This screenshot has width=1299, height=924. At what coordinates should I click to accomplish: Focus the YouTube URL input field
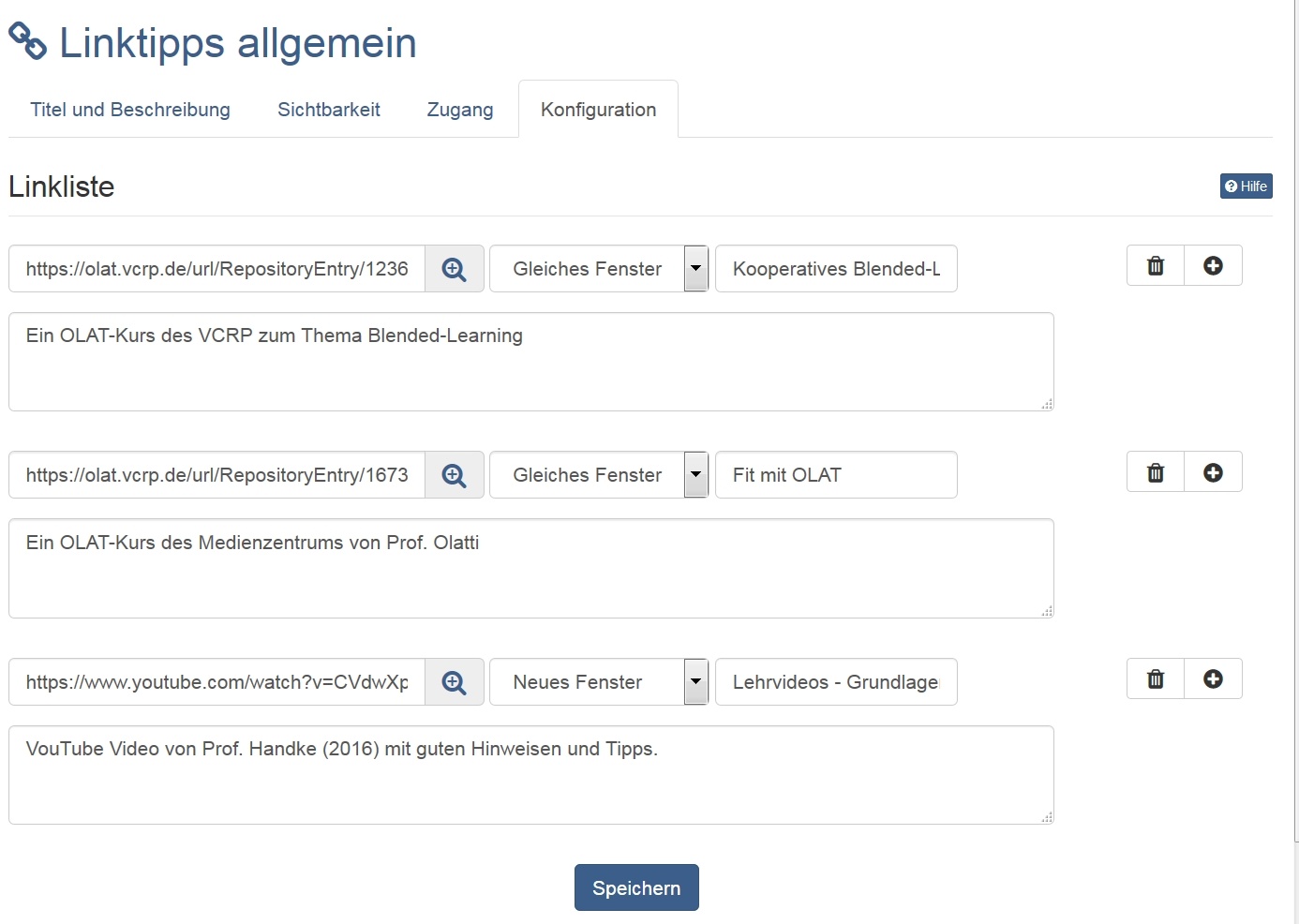pyautogui.click(x=216, y=682)
